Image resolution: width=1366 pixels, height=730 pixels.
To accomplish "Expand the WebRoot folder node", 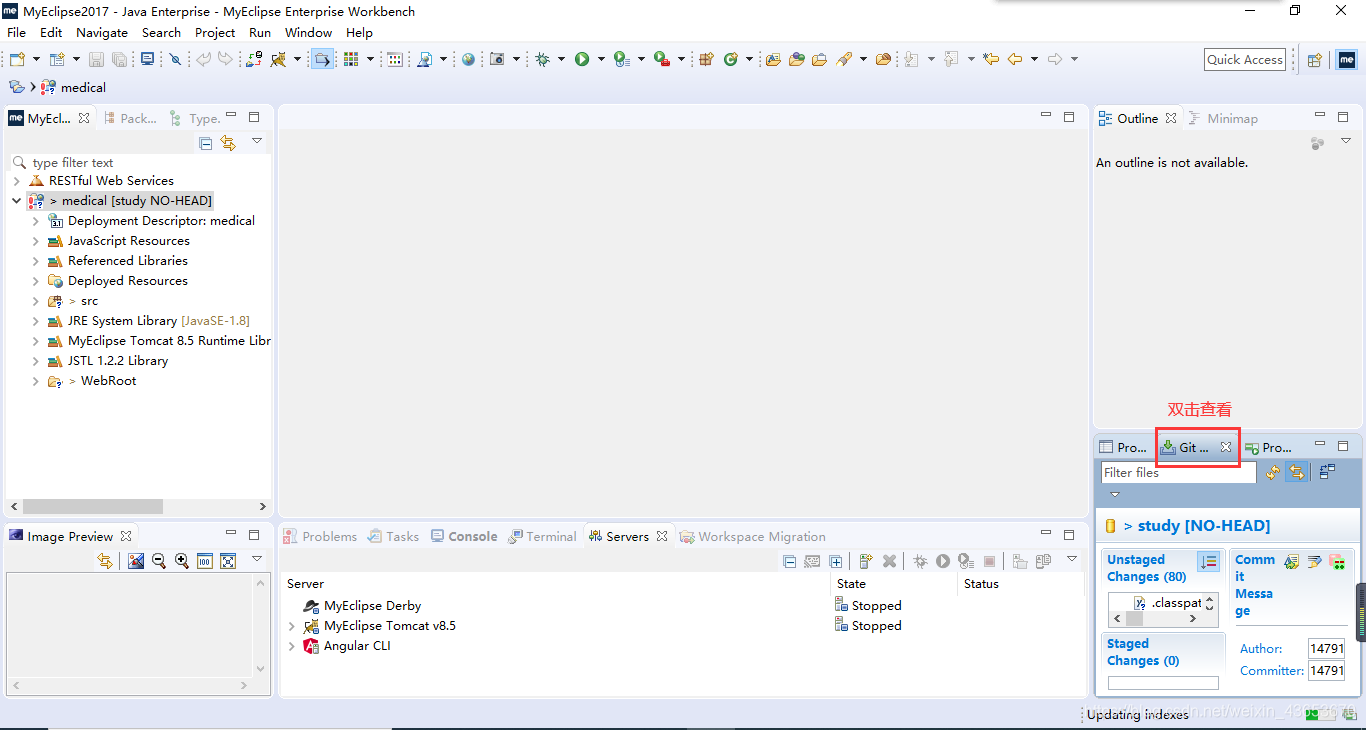I will point(36,381).
